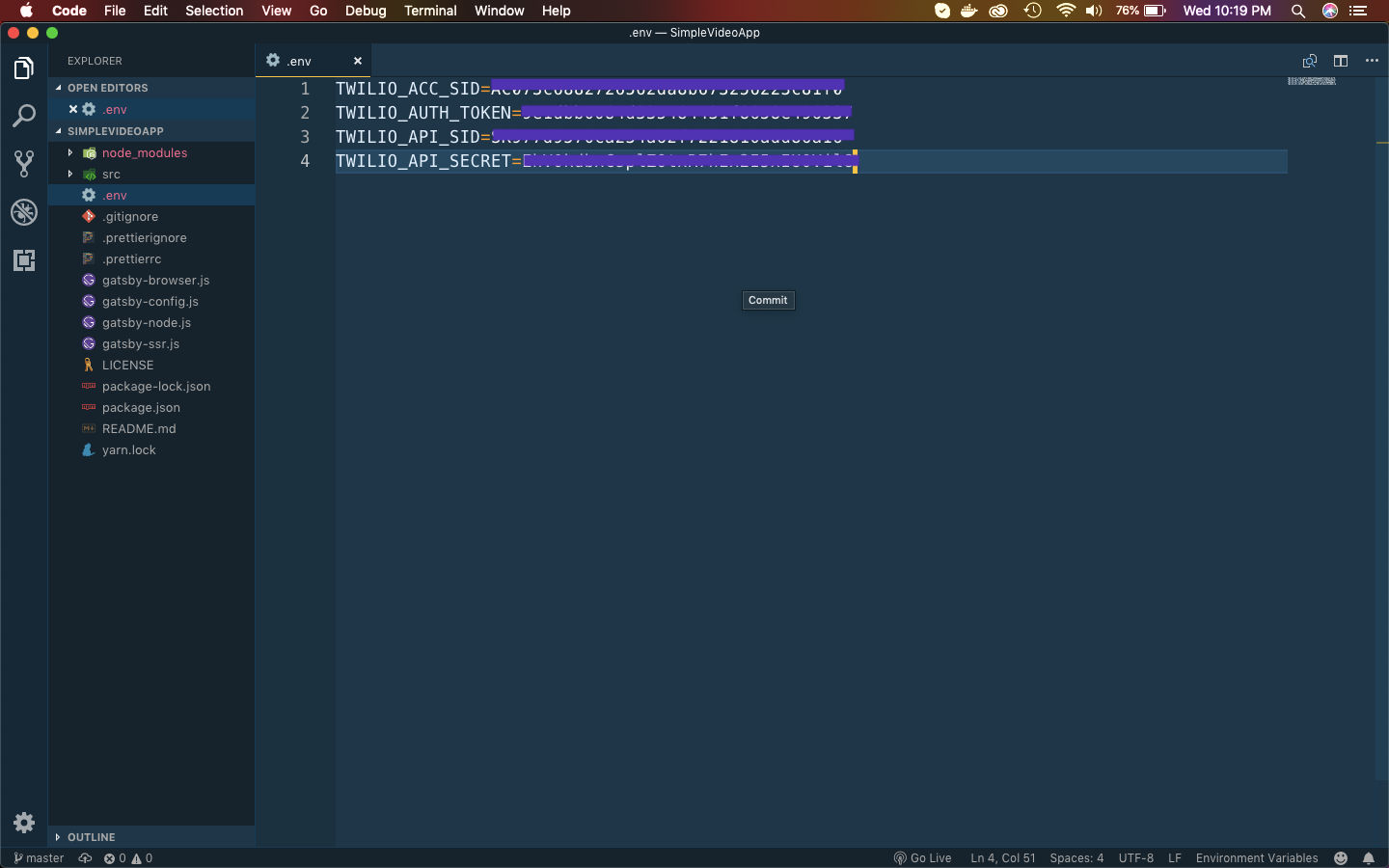
Task: Click the editor minimap
Action: click(1312, 81)
